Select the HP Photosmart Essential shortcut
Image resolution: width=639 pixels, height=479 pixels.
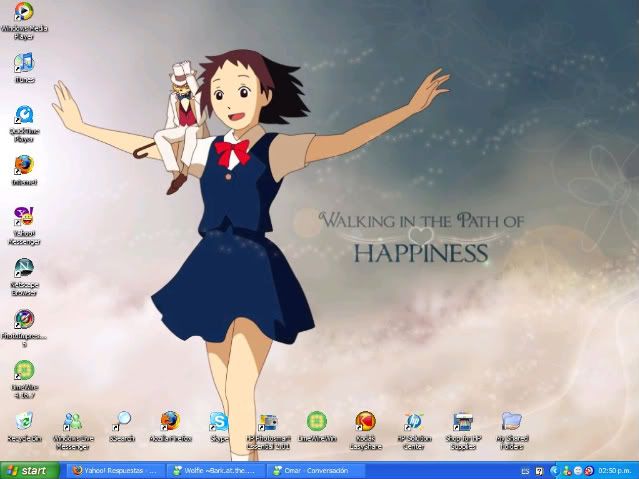coord(268,430)
